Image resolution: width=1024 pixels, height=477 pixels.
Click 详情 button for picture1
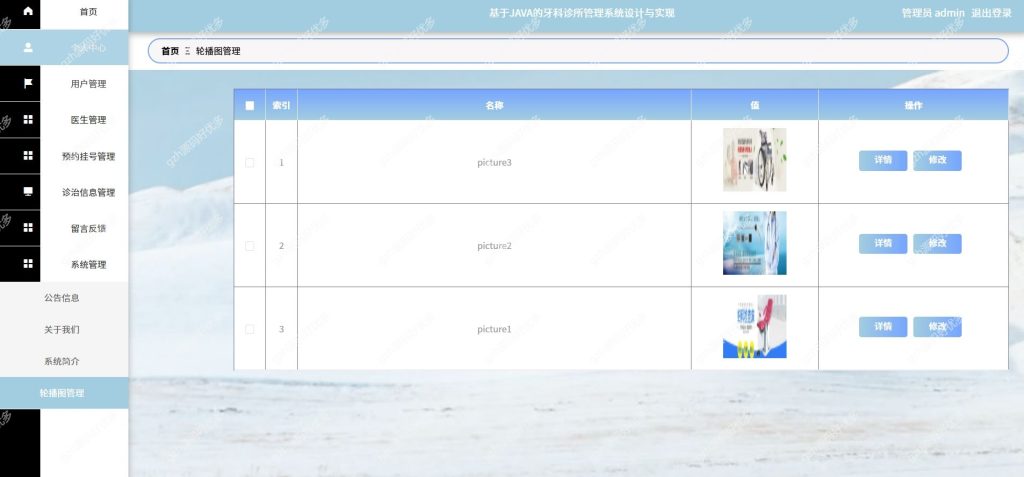(883, 327)
